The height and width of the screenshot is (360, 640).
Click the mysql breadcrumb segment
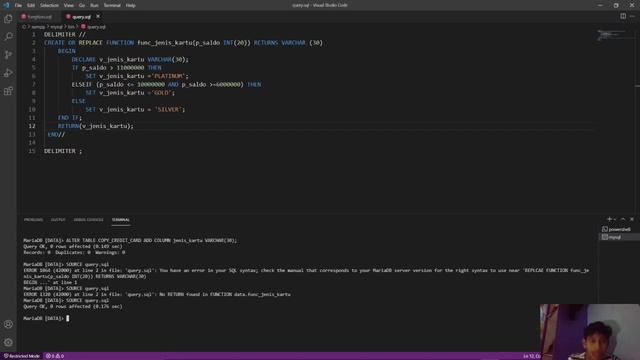click(56, 27)
